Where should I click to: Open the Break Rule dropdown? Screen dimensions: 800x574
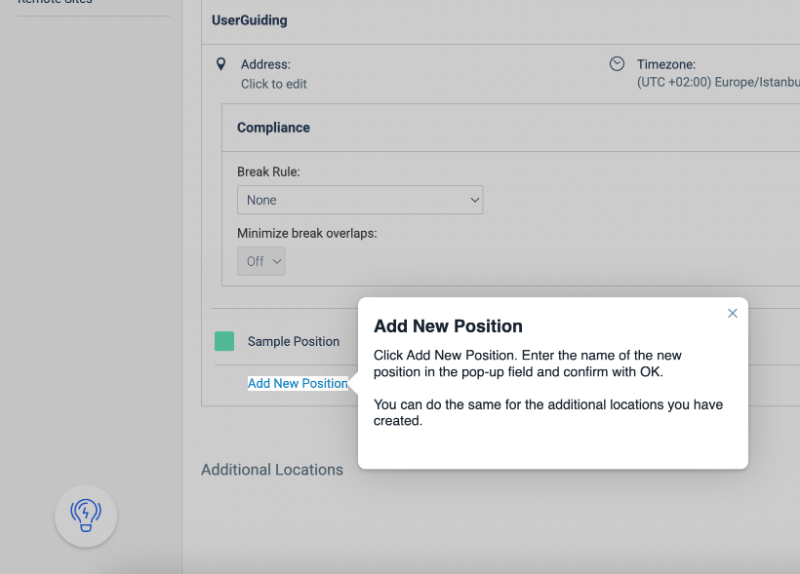(360, 200)
